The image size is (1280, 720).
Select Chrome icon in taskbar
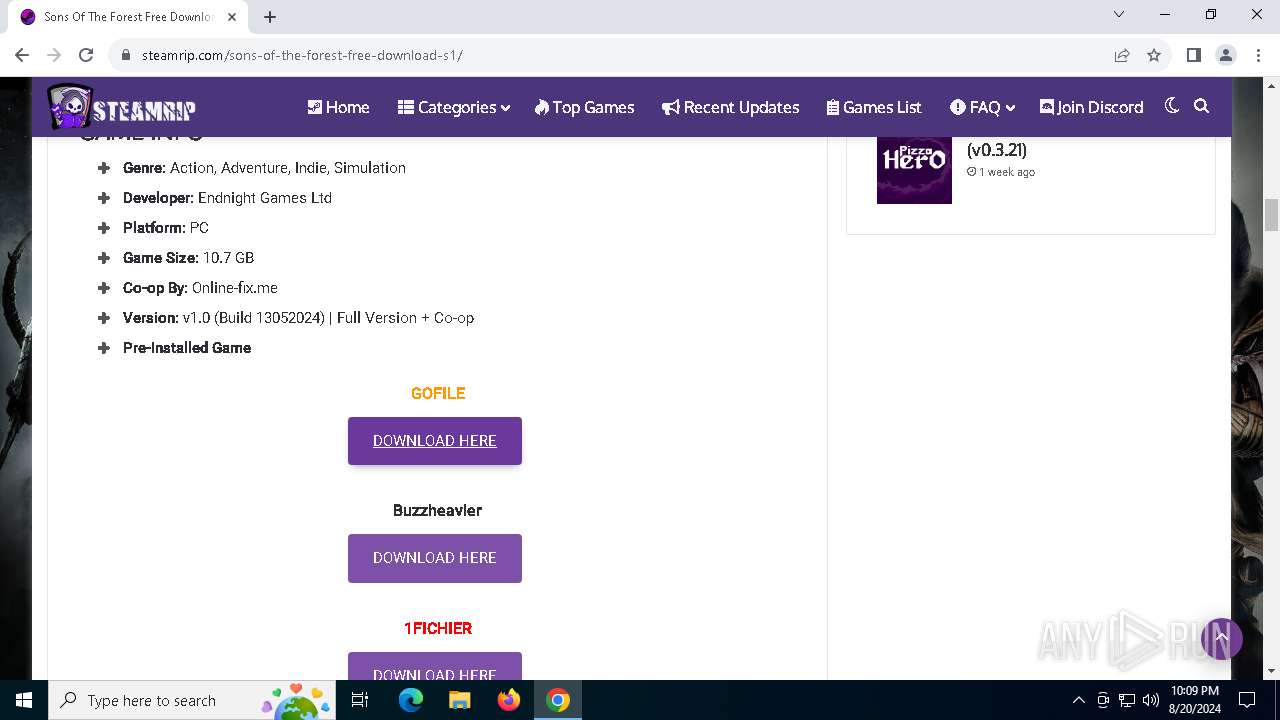tap(558, 700)
